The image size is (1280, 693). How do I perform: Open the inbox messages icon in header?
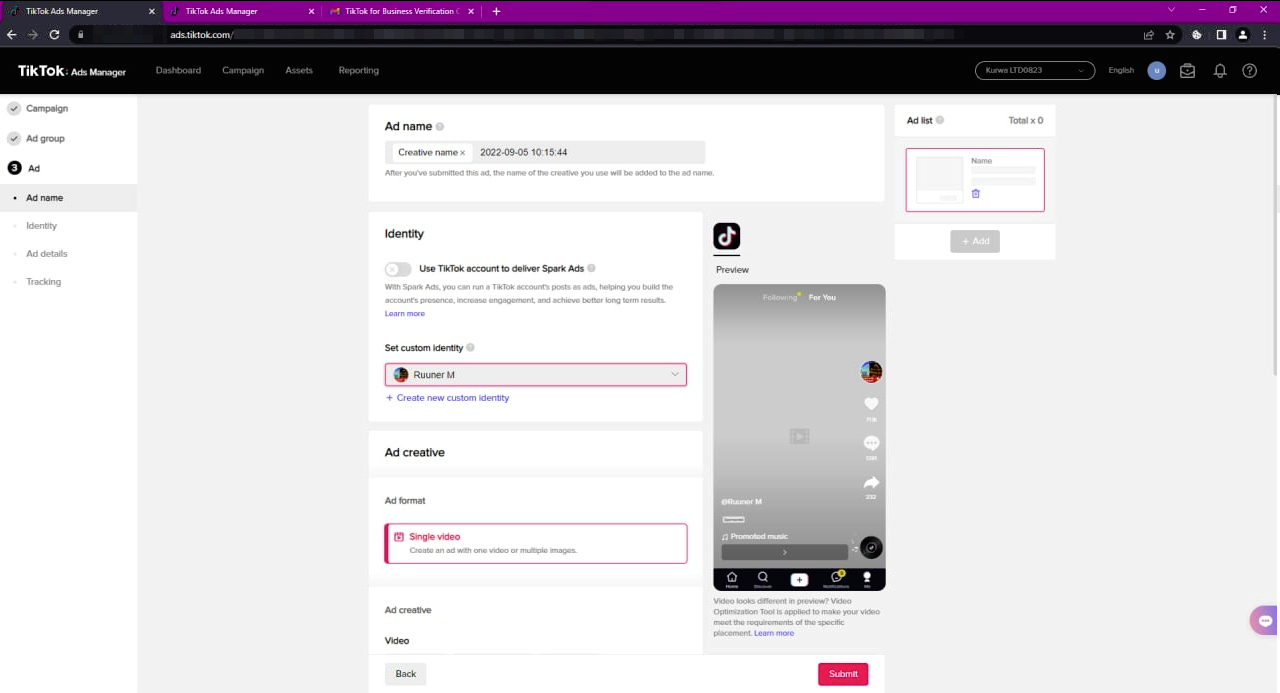point(1188,71)
